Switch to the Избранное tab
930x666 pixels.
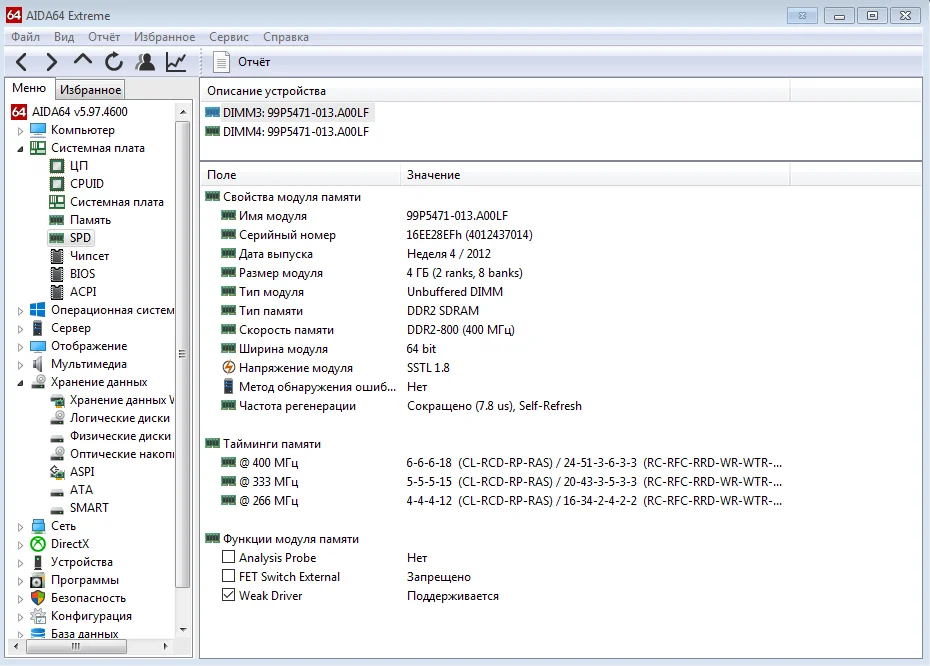(90, 90)
